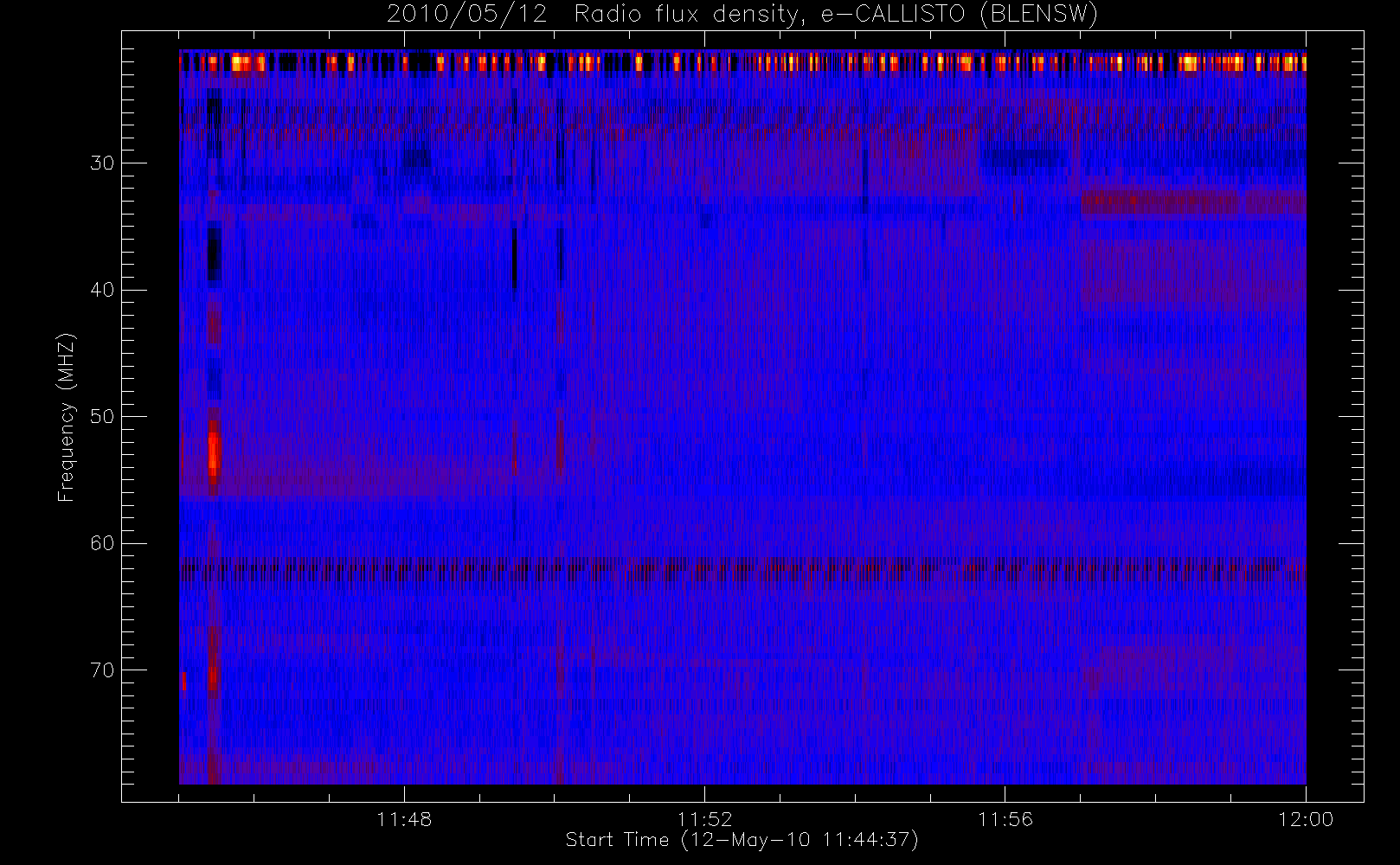
Task: Click the plot title "2010/05/12 Radio flux density, e-CALLISTO (BLENSW)"
Action: coord(742,14)
